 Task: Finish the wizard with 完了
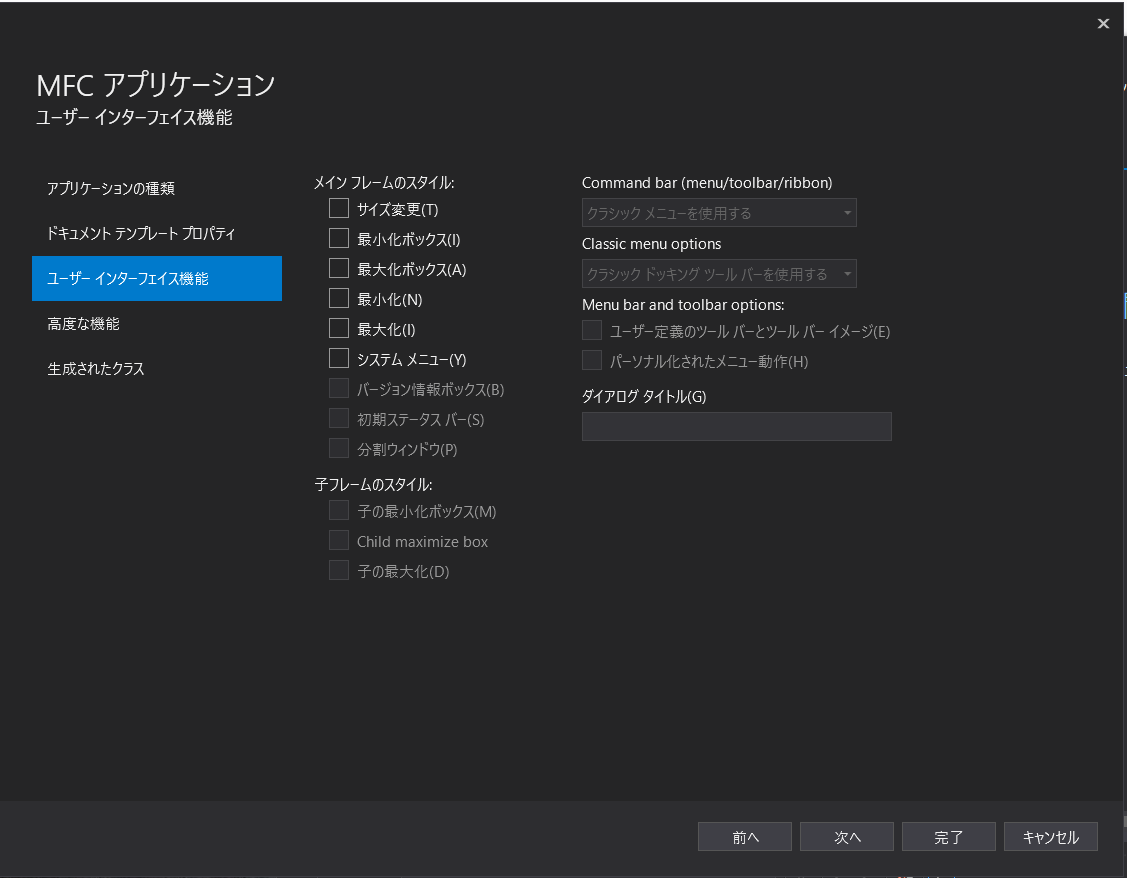pyautogui.click(x=949, y=837)
